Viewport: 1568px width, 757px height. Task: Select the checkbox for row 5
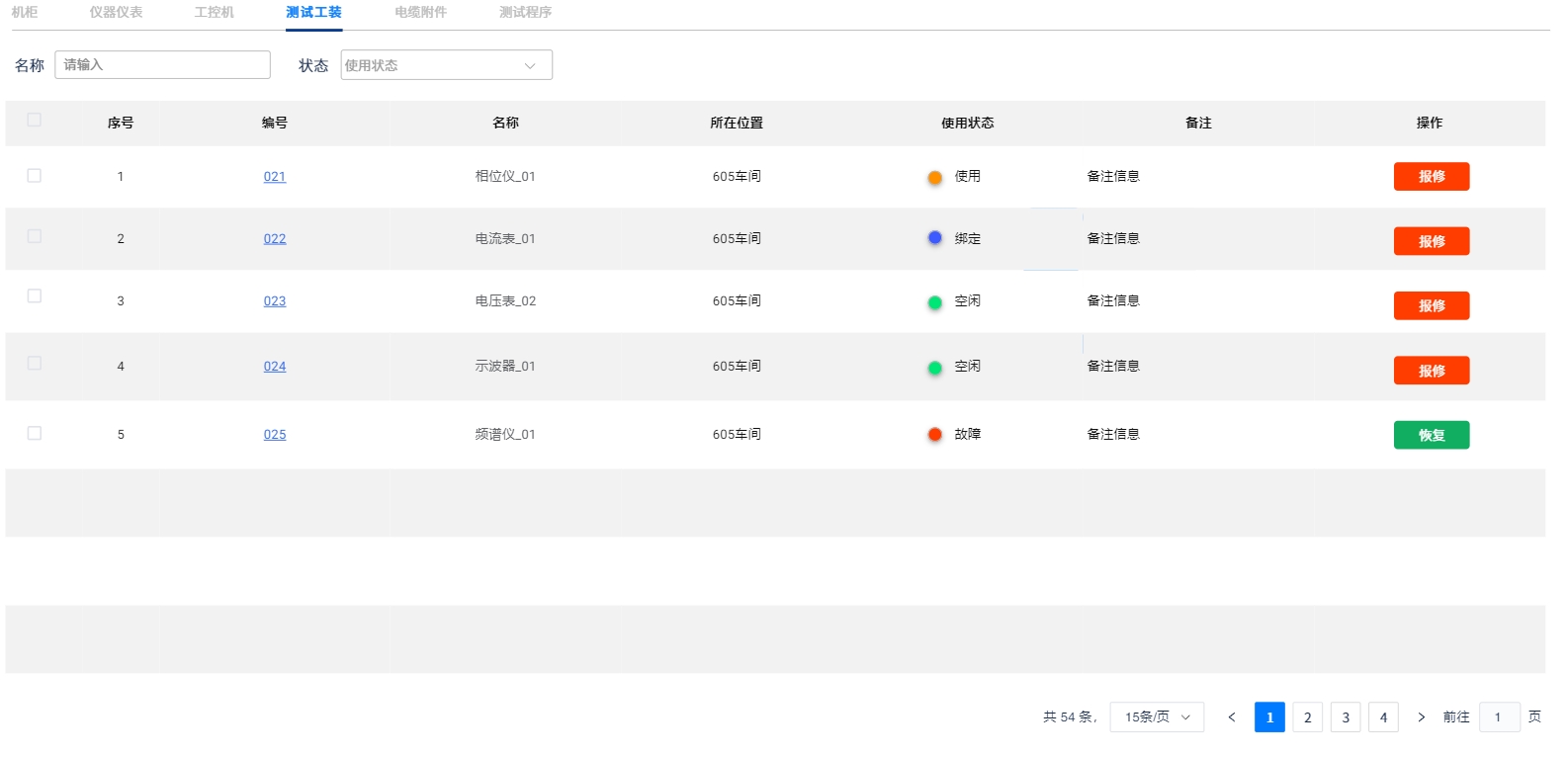(x=35, y=434)
